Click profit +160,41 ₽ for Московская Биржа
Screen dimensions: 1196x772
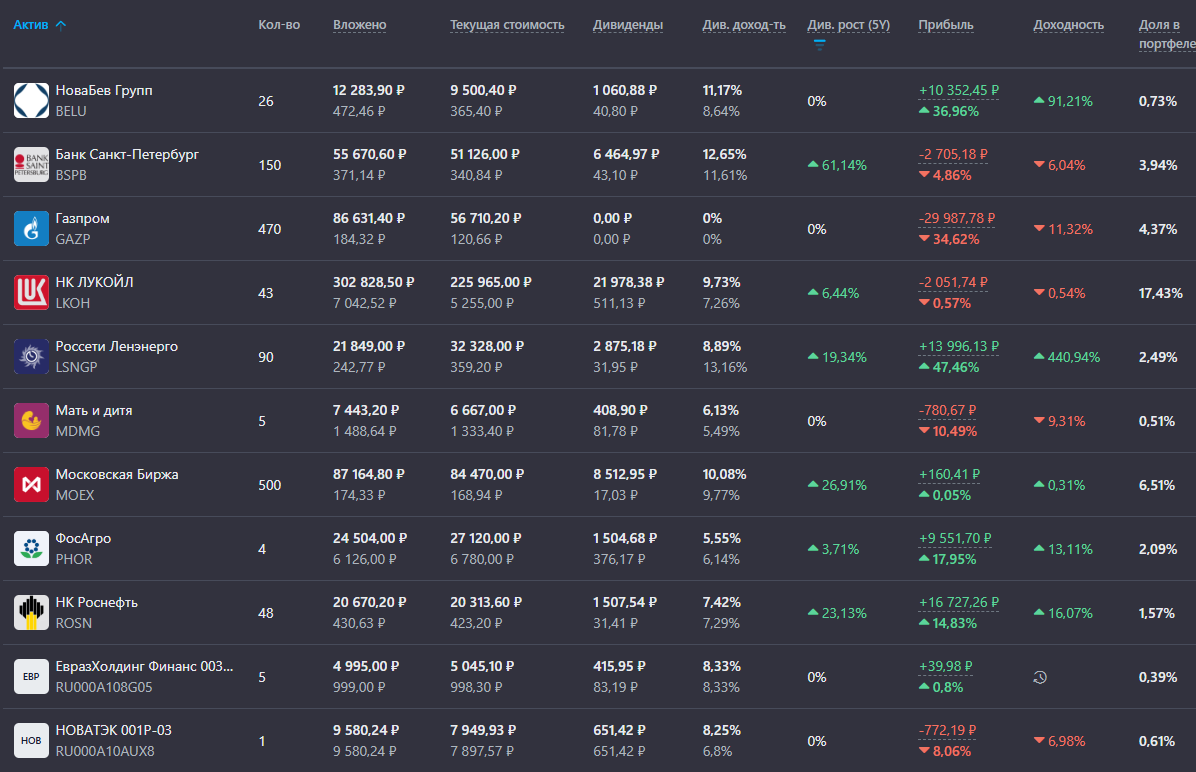click(x=950, y=475)
